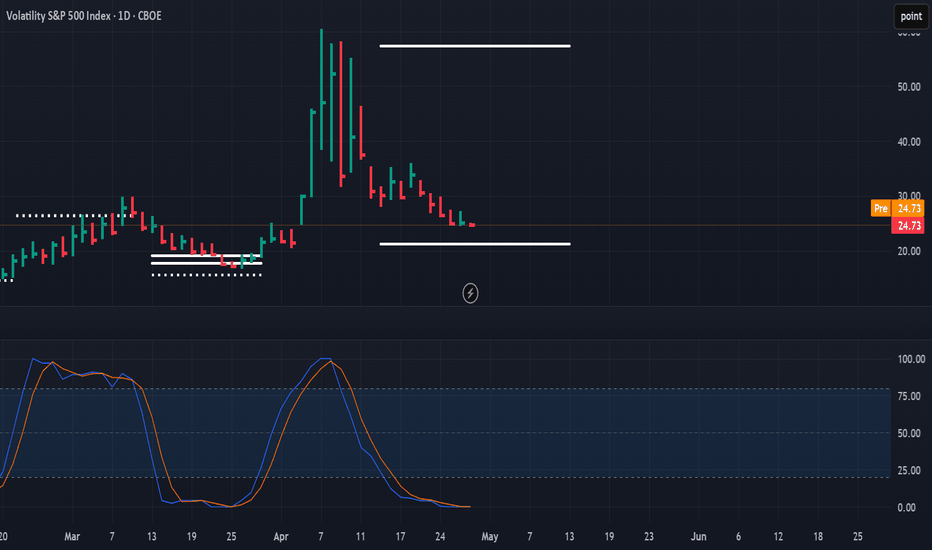
Task: Click the red 24.73 last price label
Action: point(908,226)
